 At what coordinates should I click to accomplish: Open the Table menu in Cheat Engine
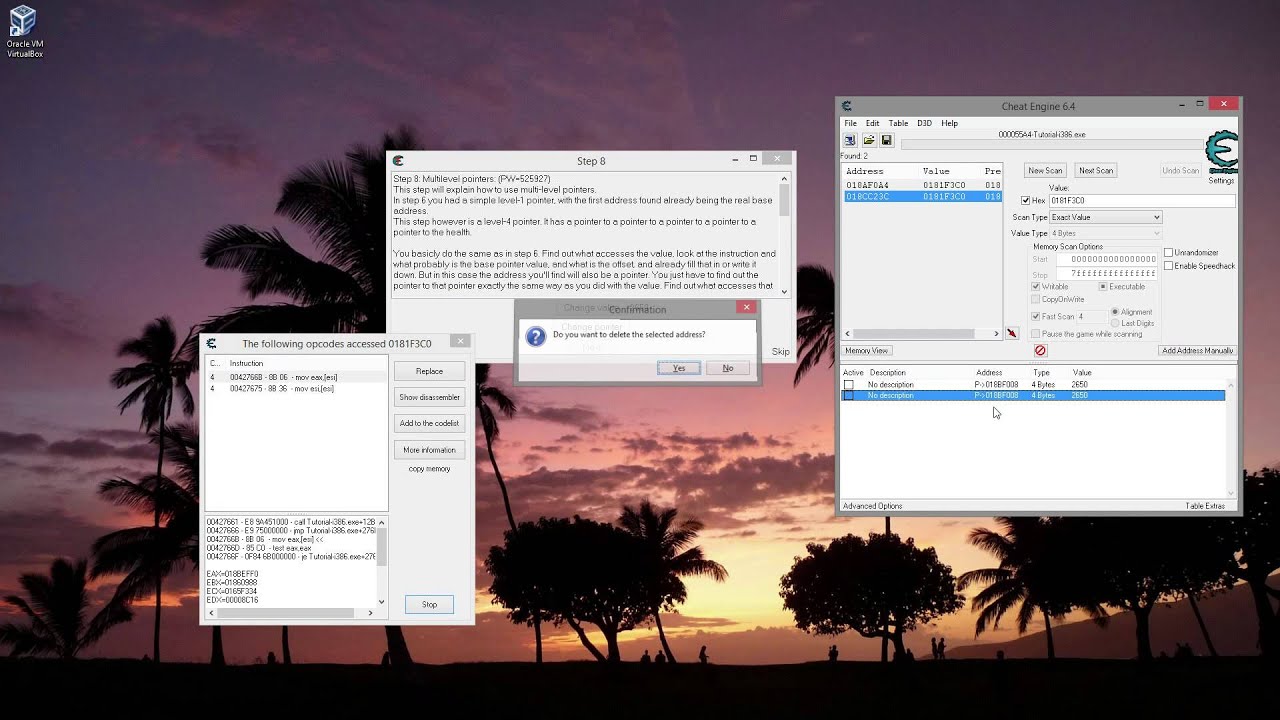[898, 123]
